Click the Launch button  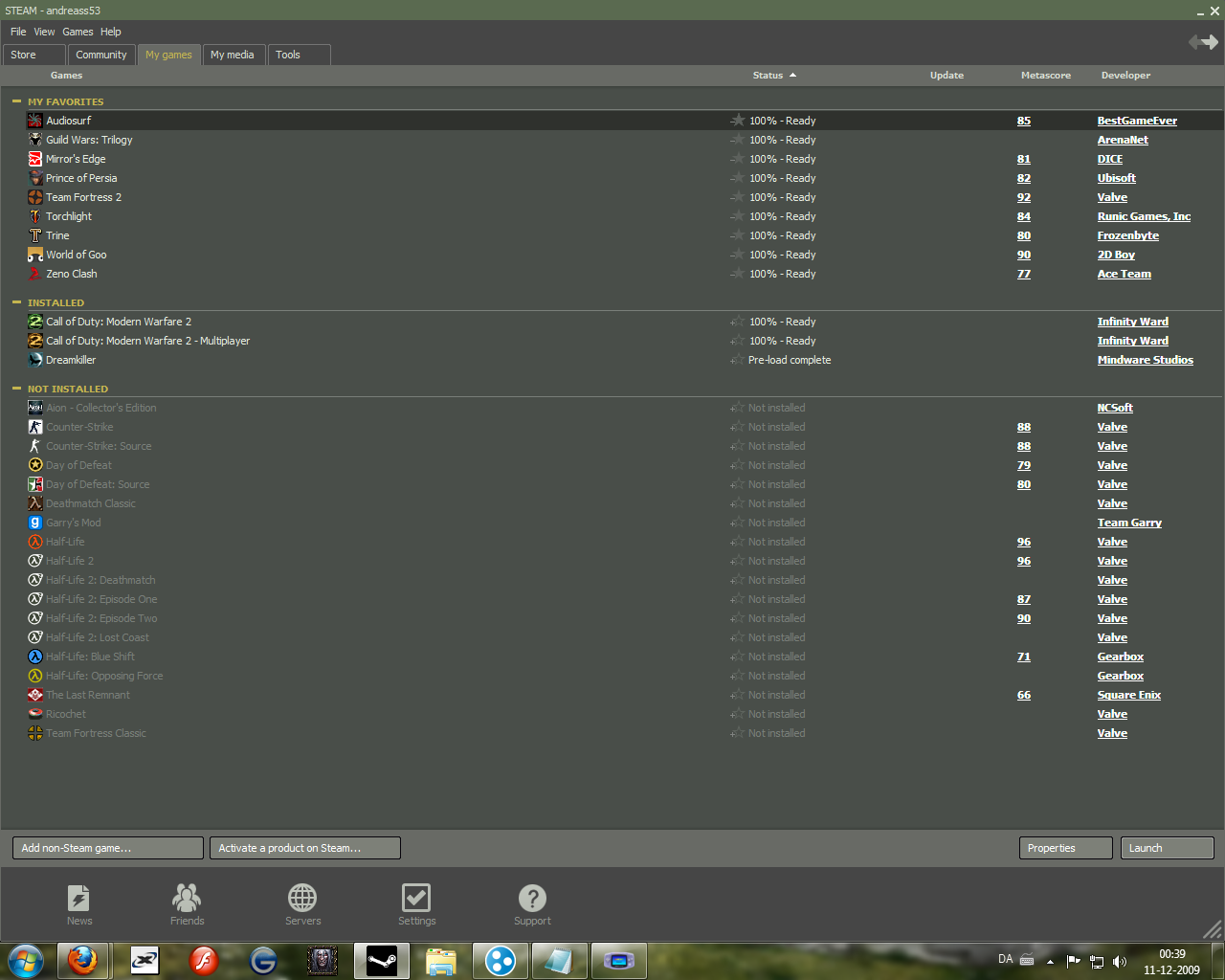1168,848
